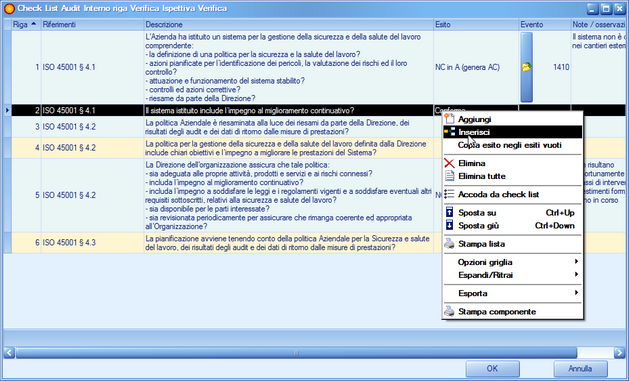Click the Sposta giù entry with Ctrl+Down shortcut

[x=513, y=225]
